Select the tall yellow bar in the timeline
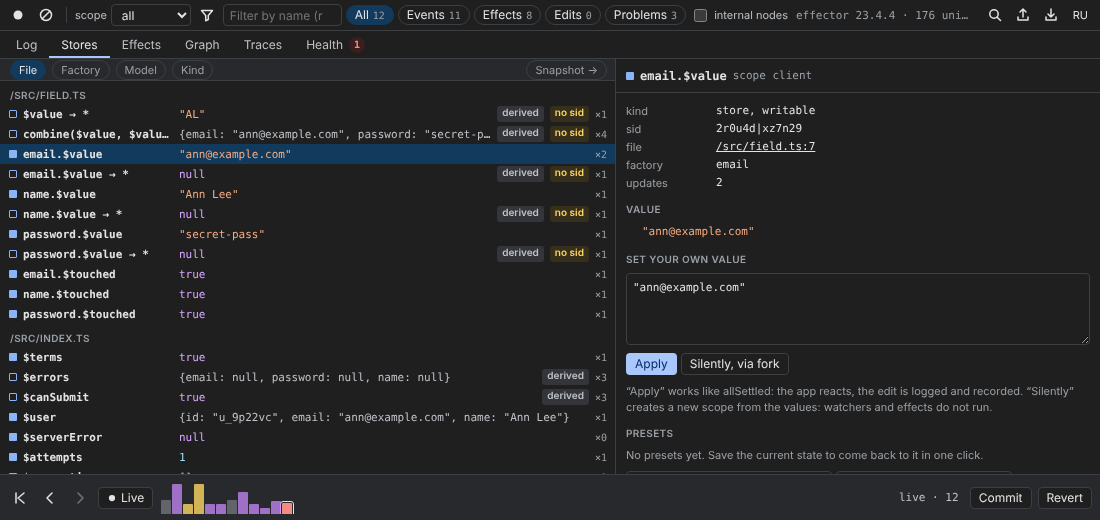1100x520 pixels. pos(199,499)
